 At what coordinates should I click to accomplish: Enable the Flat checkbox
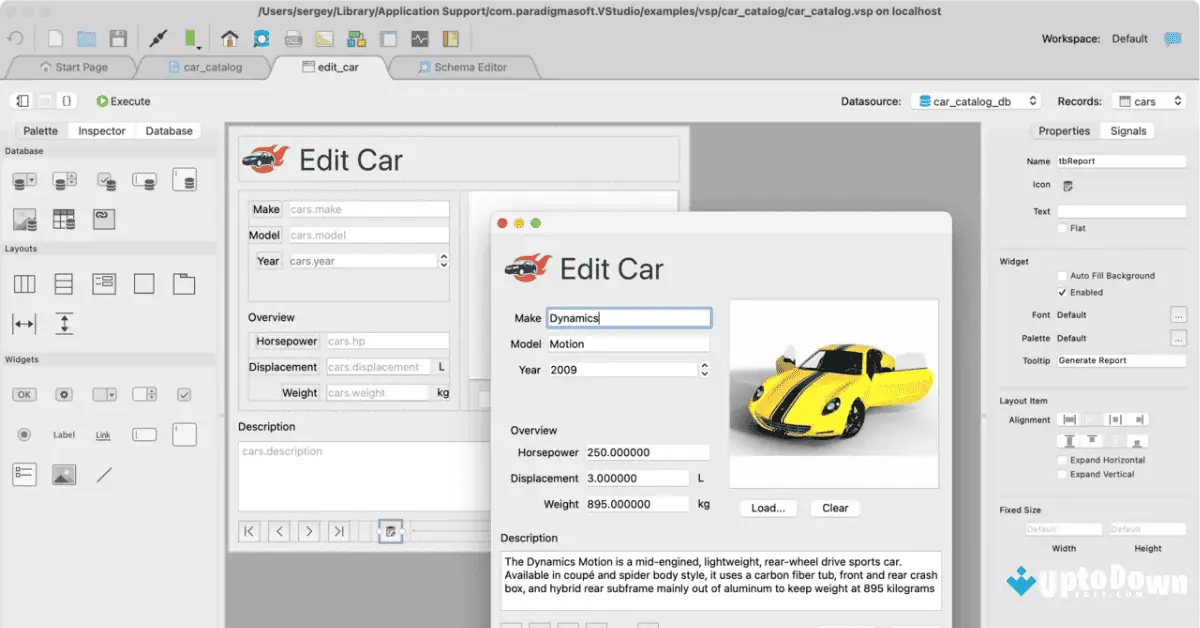pos(1062,228)
